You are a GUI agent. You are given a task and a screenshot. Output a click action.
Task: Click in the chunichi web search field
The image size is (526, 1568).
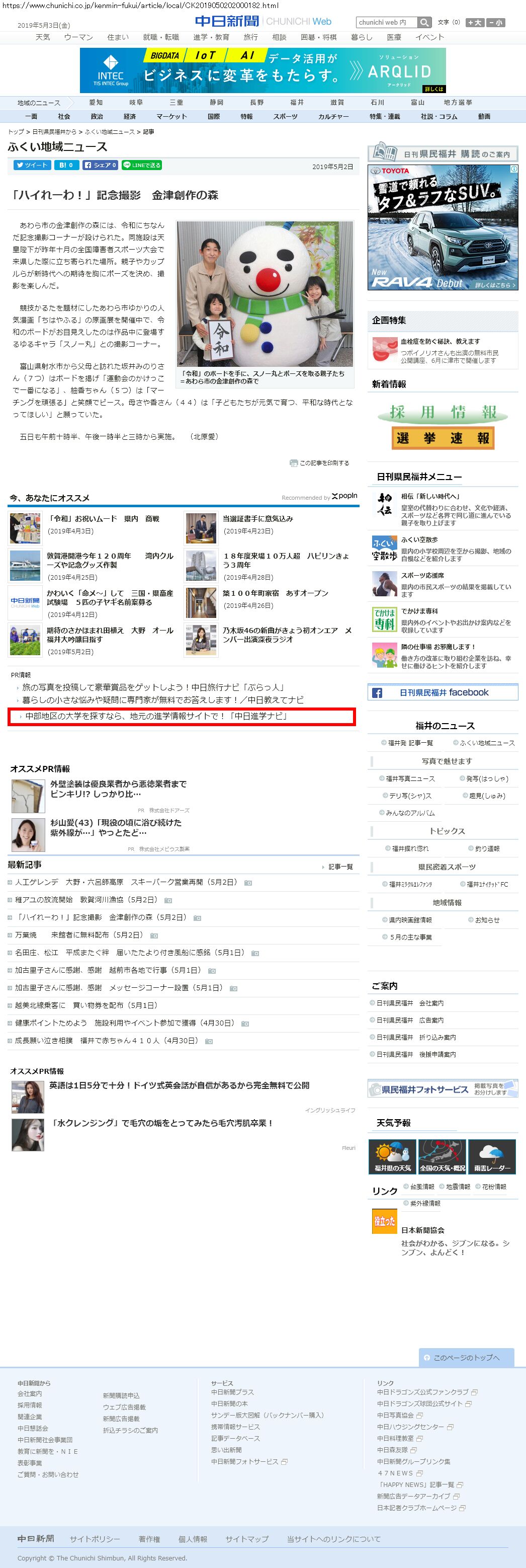[x=386, y=23]
